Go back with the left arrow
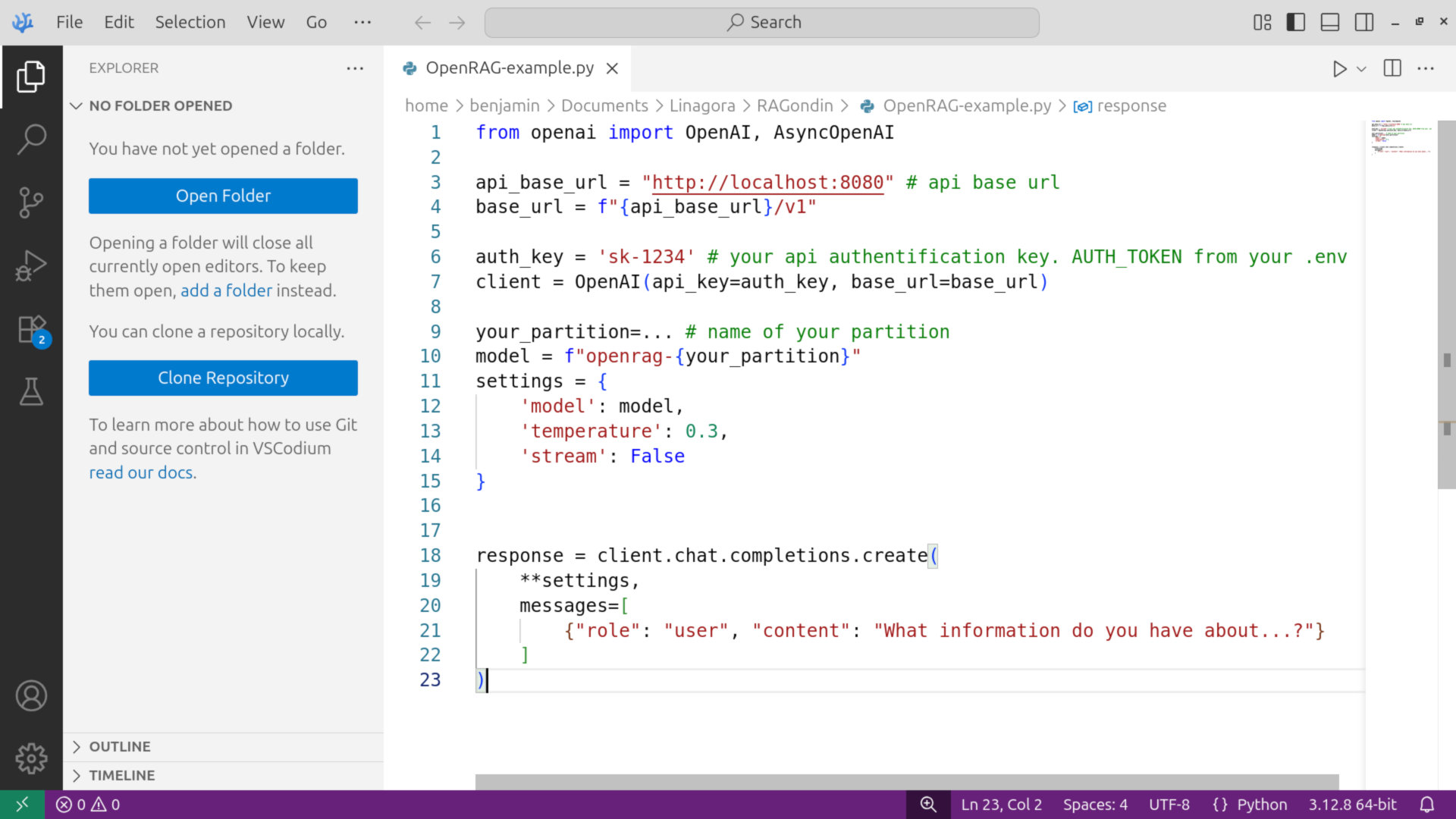This screenshot has width=1456, height=819. click(x=422, y=23)
